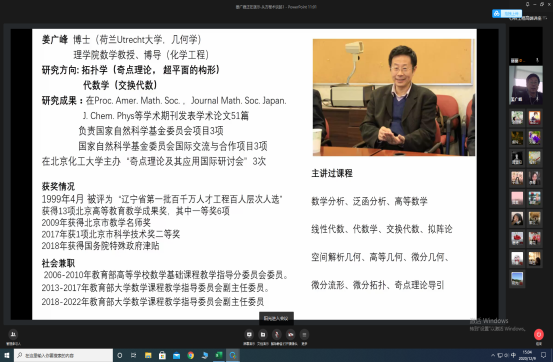This screenshot has width=553, height=362.
Task: Expand the meeting title dropdown at top right
Action: pyautogui.click(x=545, y=18)
